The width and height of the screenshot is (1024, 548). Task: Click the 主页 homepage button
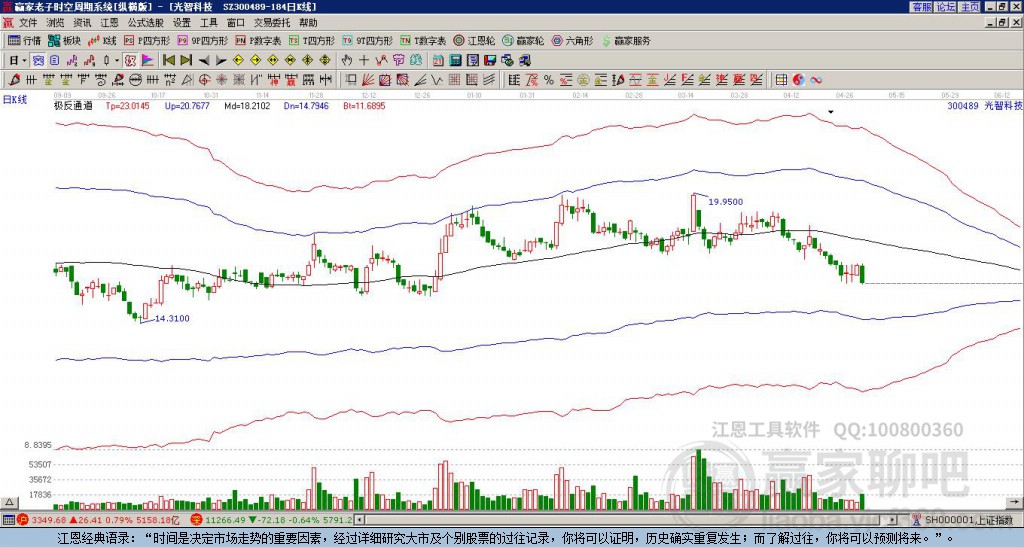970,7
